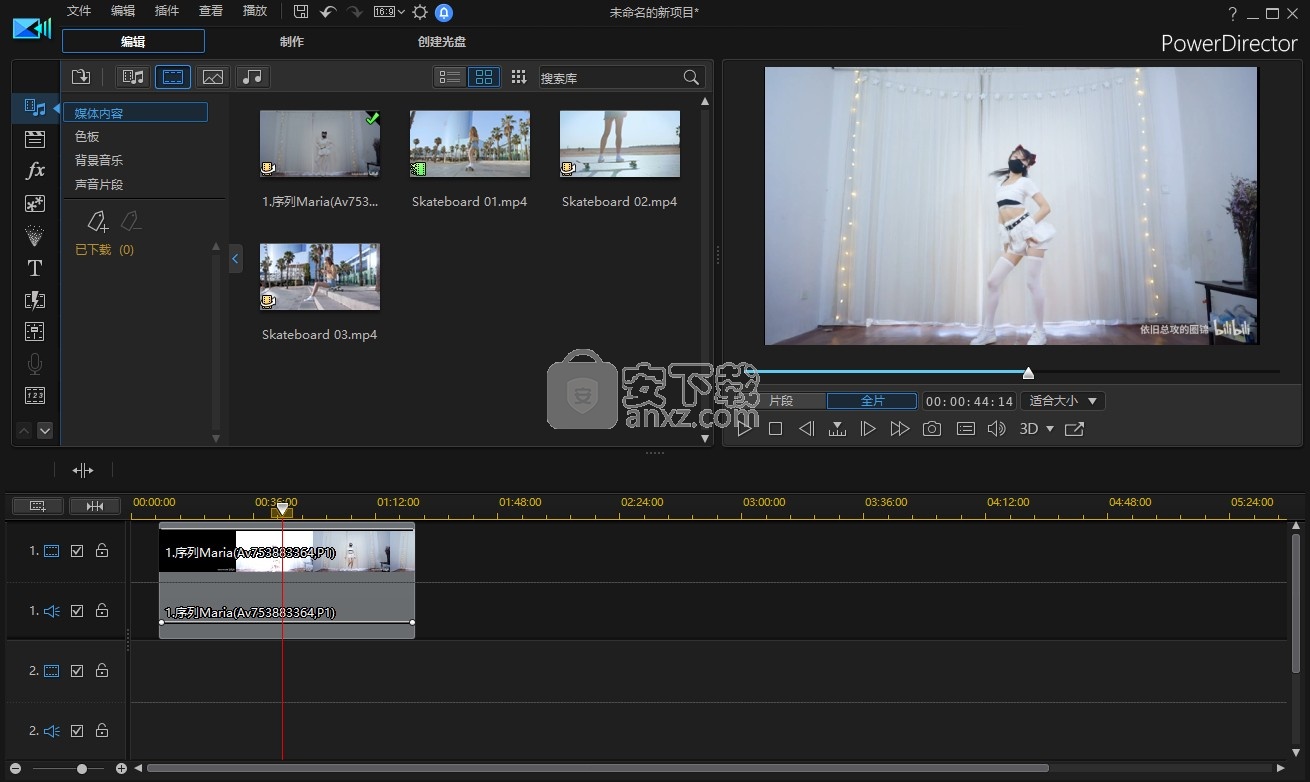Filter library to show only audio
The height and width of the screenshot is (782, 1310).
point(253,77)
